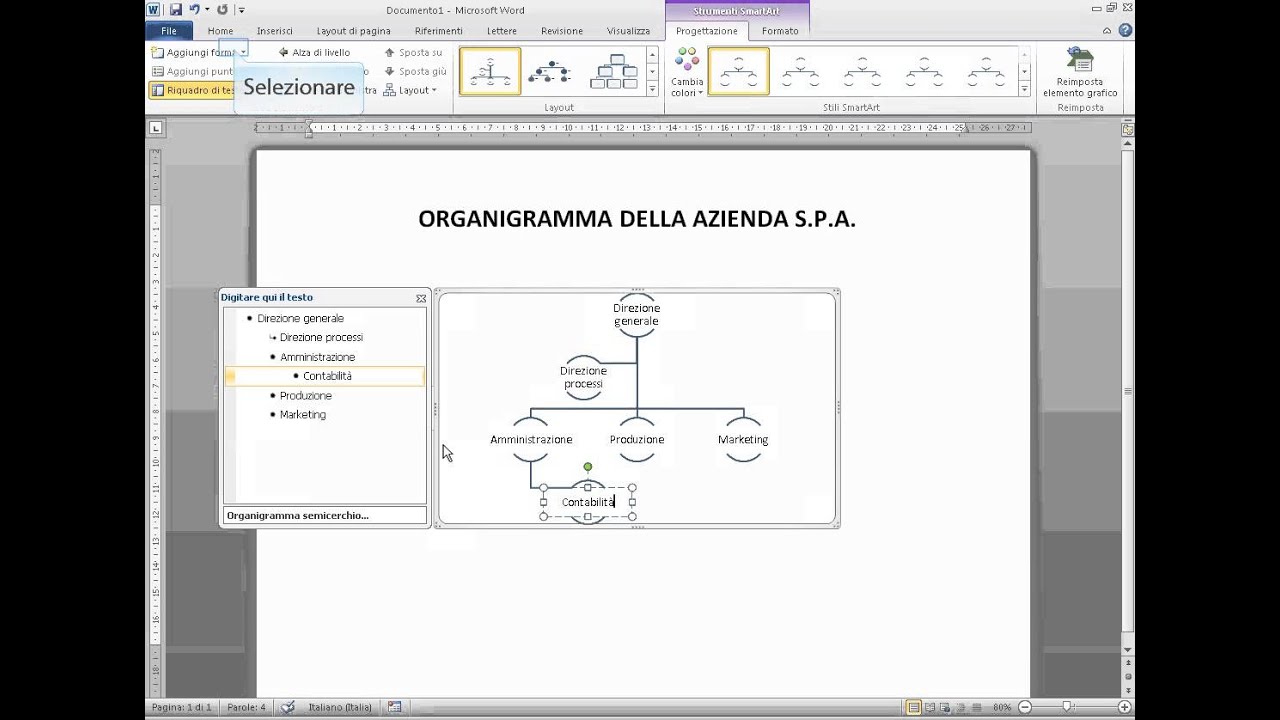The width and height of the screenshot is (1280, 720).
Task: Click Marketing shape in diagram
Action: click(743, 439)
